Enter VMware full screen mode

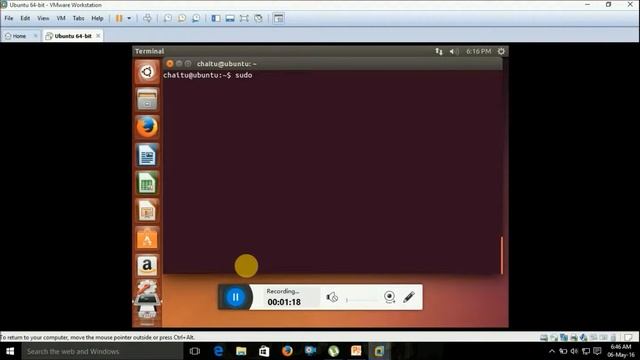tap(244, 18)
